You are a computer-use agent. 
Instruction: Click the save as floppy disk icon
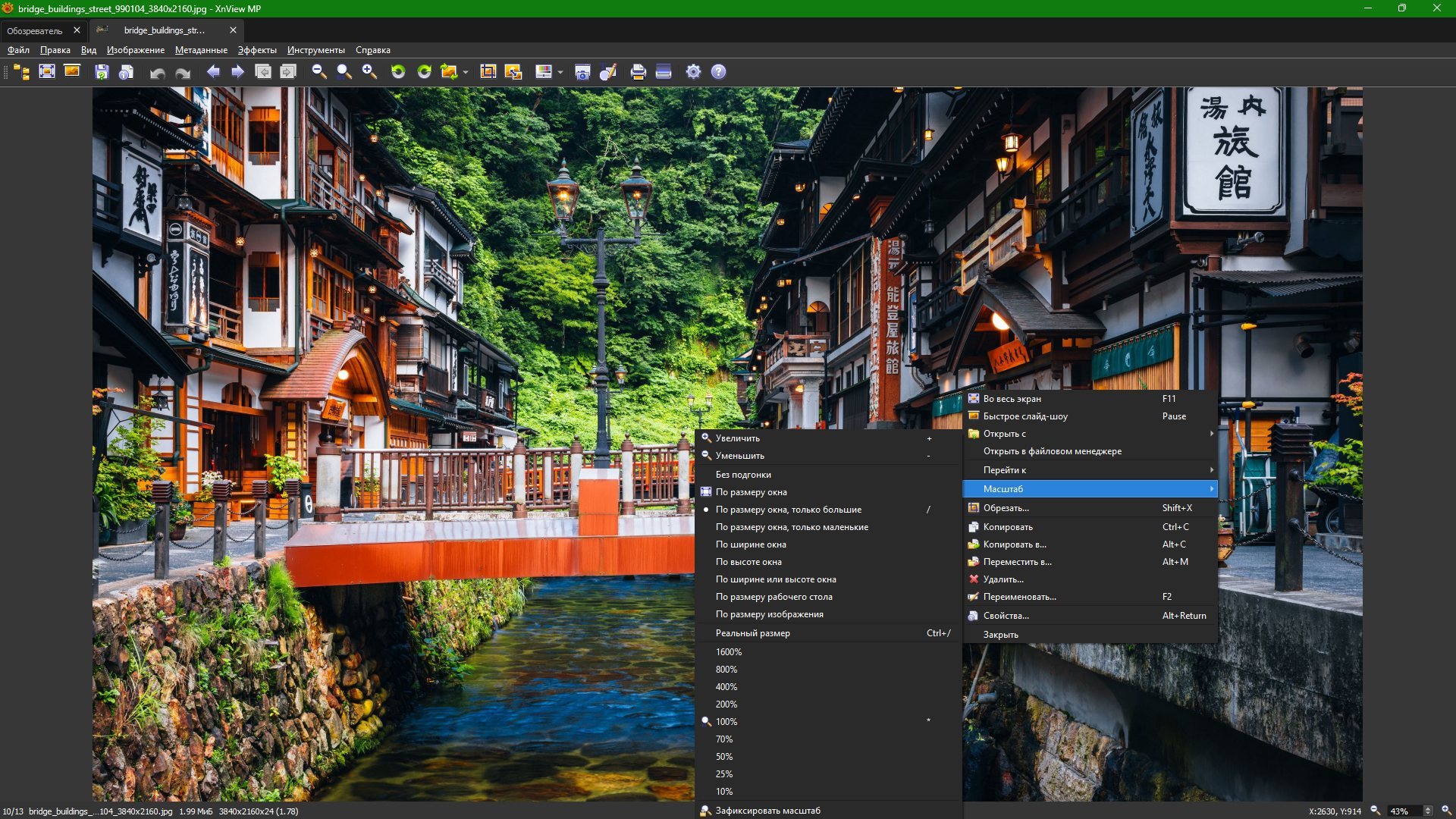point(102,71)
